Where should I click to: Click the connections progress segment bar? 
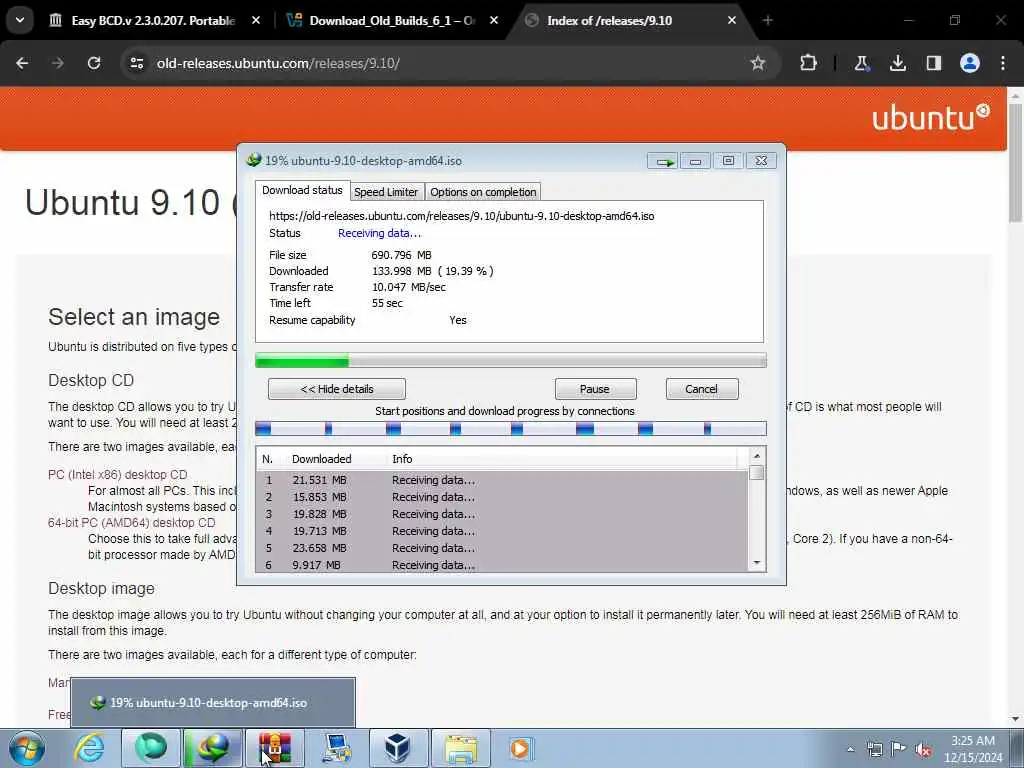(511, 429)
